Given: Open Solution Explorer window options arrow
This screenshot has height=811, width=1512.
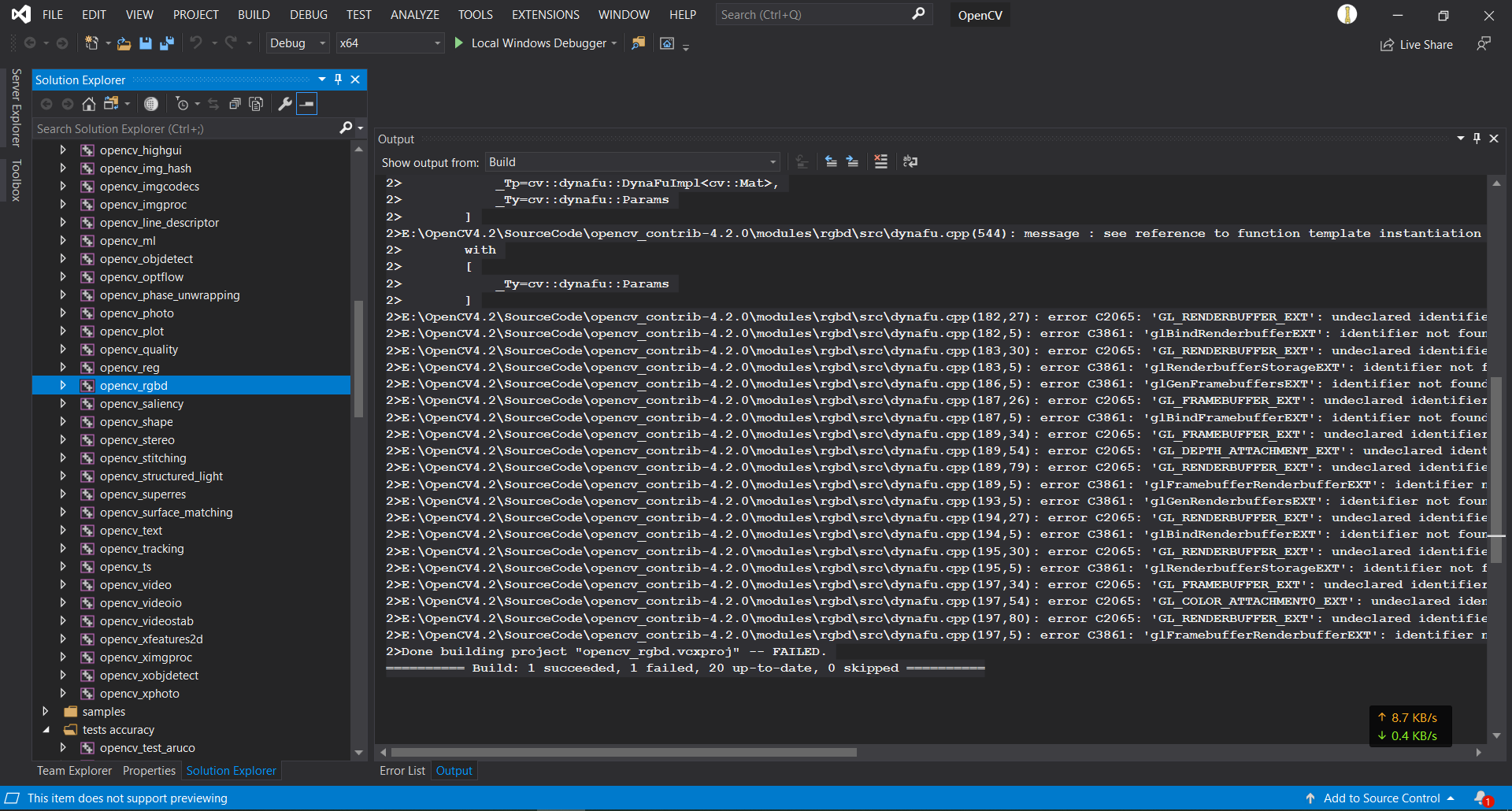Looking at the screenshot, I should pyautogui.click(x=322, y=80).
